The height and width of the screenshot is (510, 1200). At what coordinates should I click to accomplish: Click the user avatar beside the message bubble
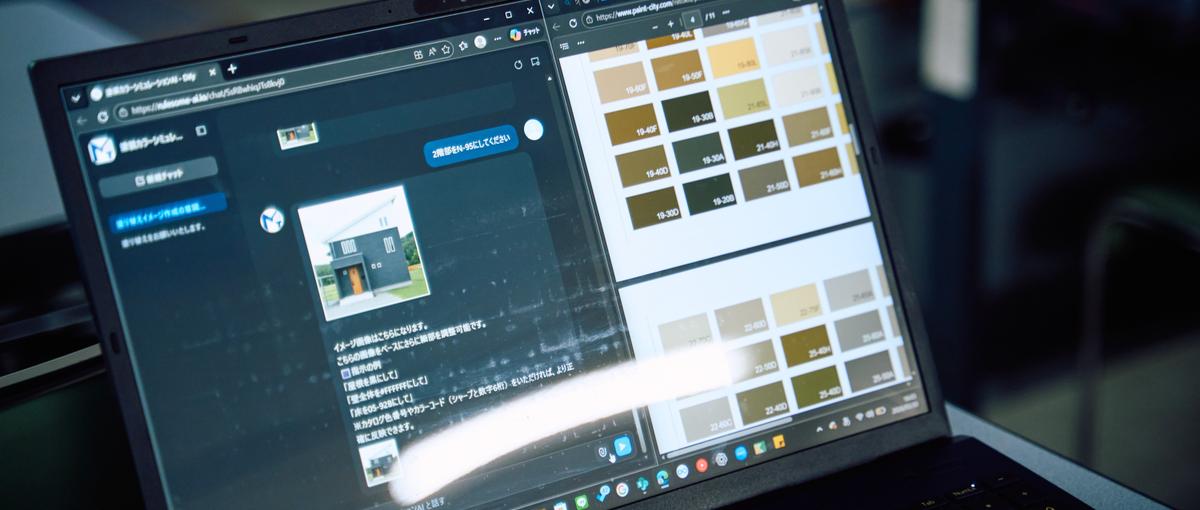pyautogui.click(x=534, y=129)
